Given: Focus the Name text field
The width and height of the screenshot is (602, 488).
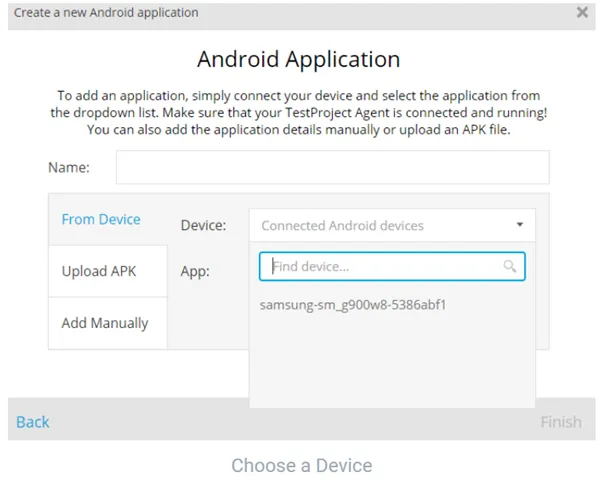Looking at the screenshot, I should coord(332,168).
